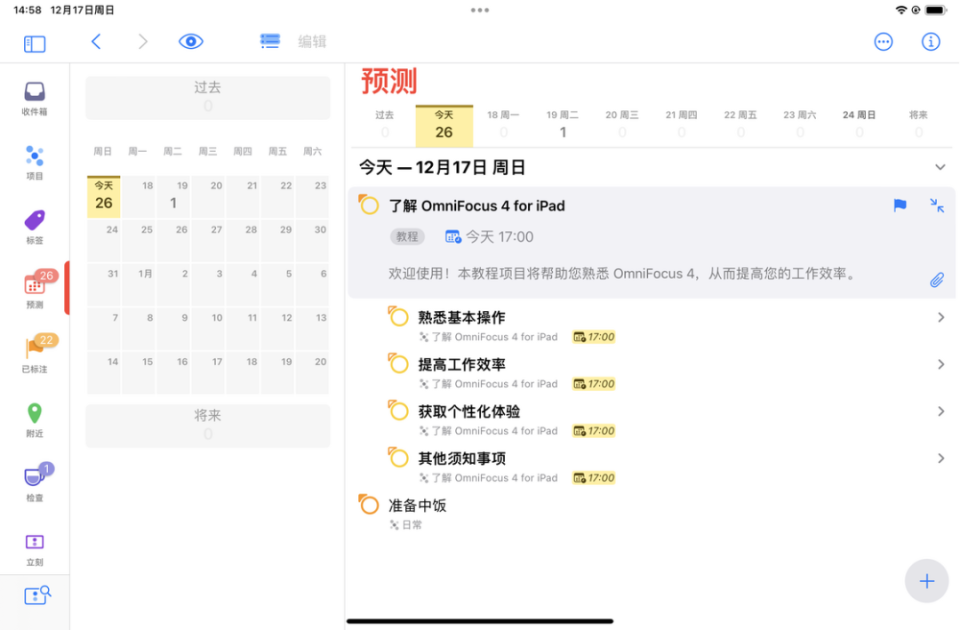Switch to the 24 周日 tab
960x630 pixels.
tap(860, 124)
